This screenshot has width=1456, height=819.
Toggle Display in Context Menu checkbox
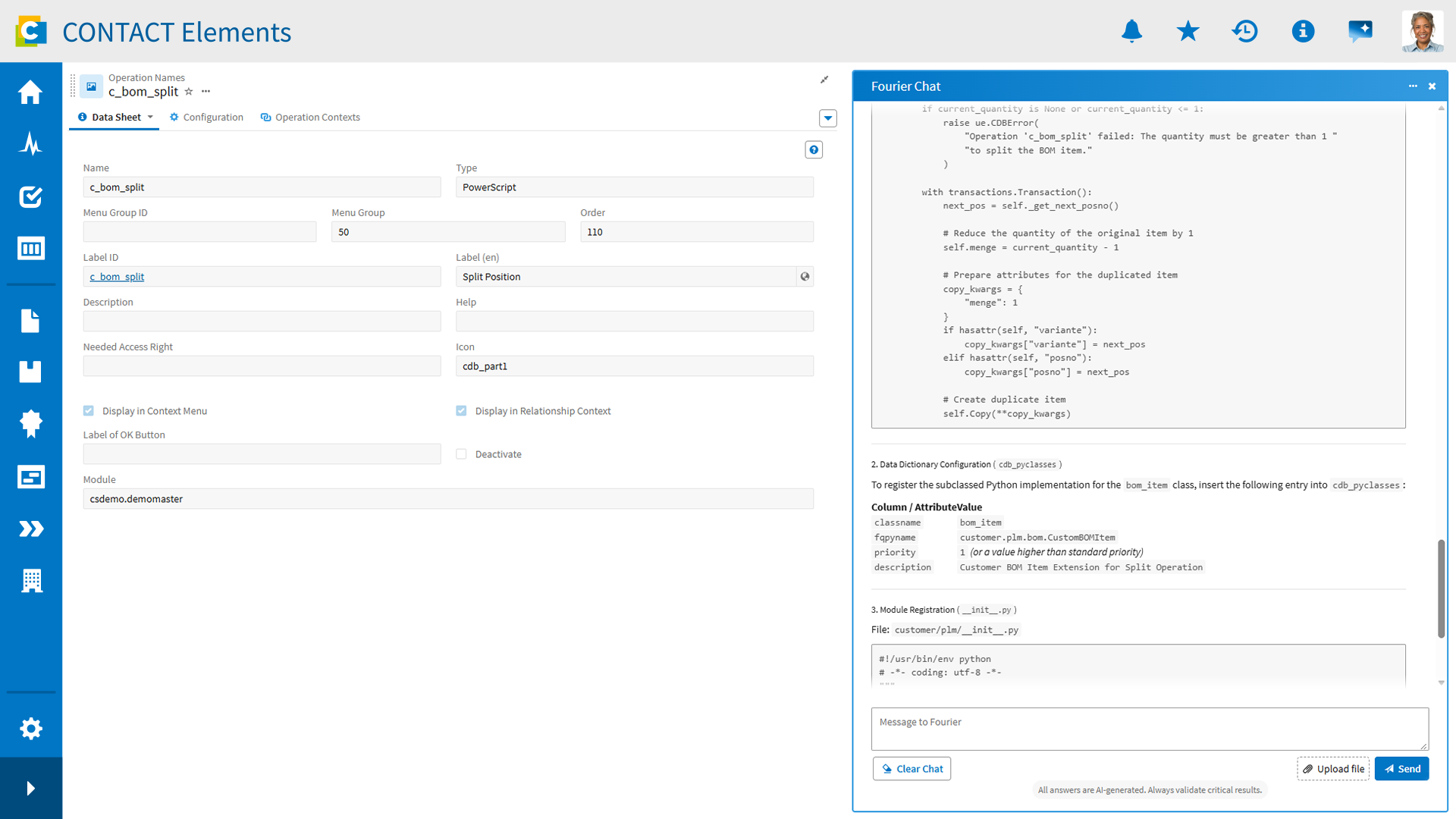[x=89, y=411]
